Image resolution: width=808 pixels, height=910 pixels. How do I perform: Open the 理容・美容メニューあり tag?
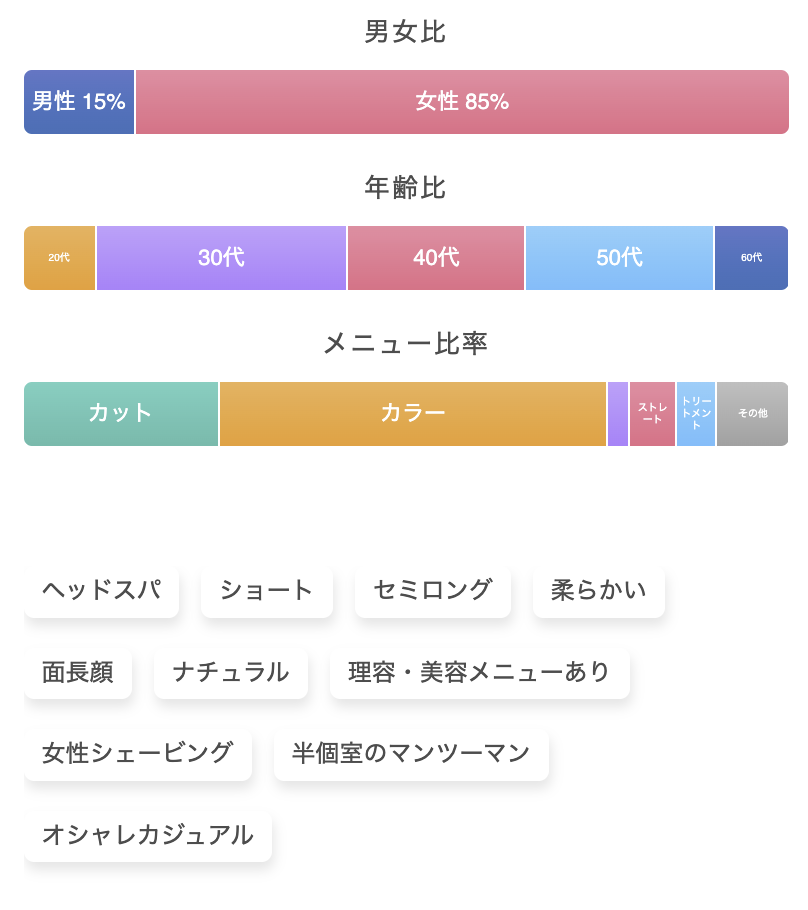[480, 672]
